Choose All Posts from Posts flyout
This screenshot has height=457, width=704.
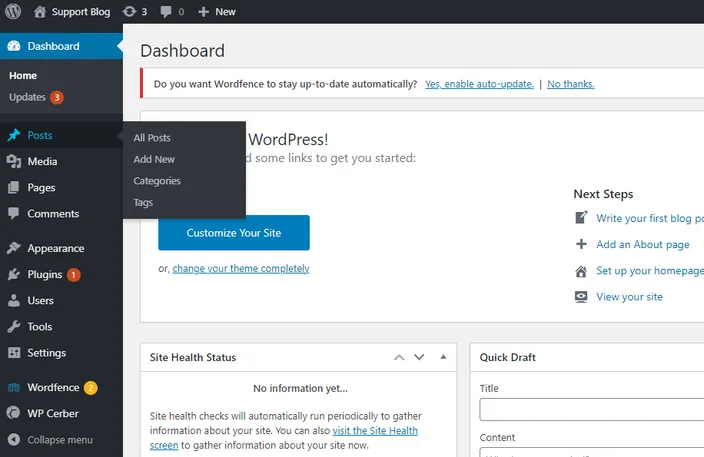152,138
